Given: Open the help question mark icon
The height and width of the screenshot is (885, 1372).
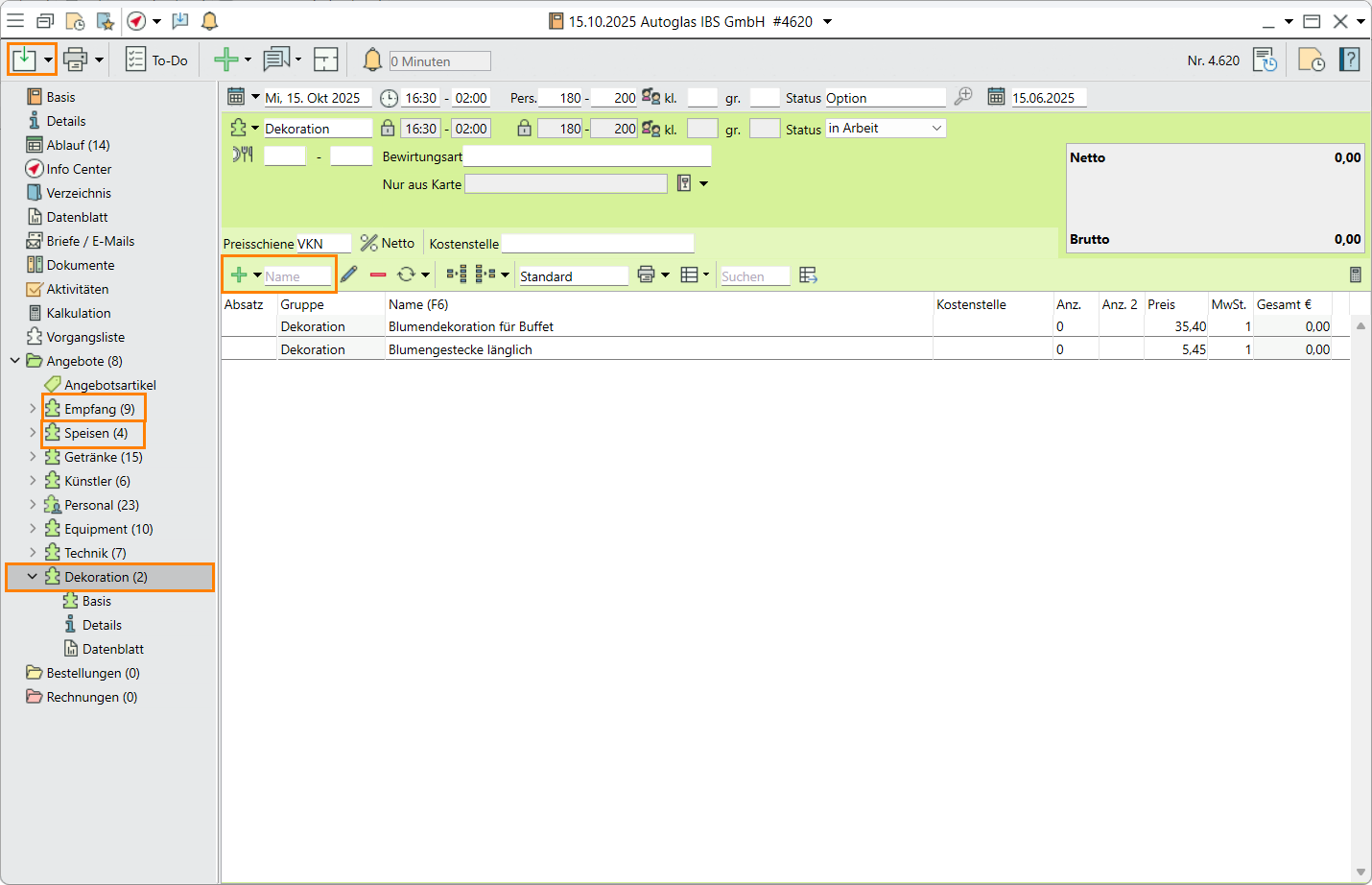Looking at the screenshot, I should [x=1350, y=60].
